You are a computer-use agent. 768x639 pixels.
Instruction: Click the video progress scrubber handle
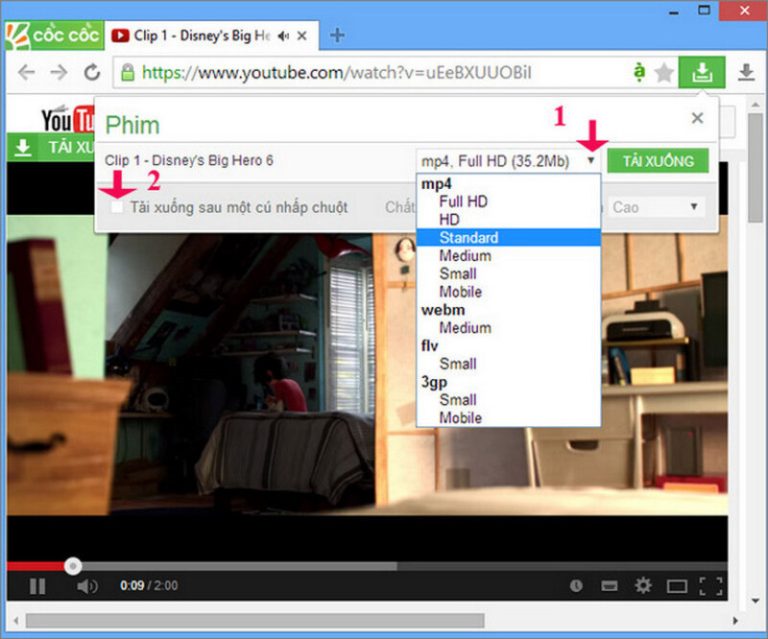[73, 566]
